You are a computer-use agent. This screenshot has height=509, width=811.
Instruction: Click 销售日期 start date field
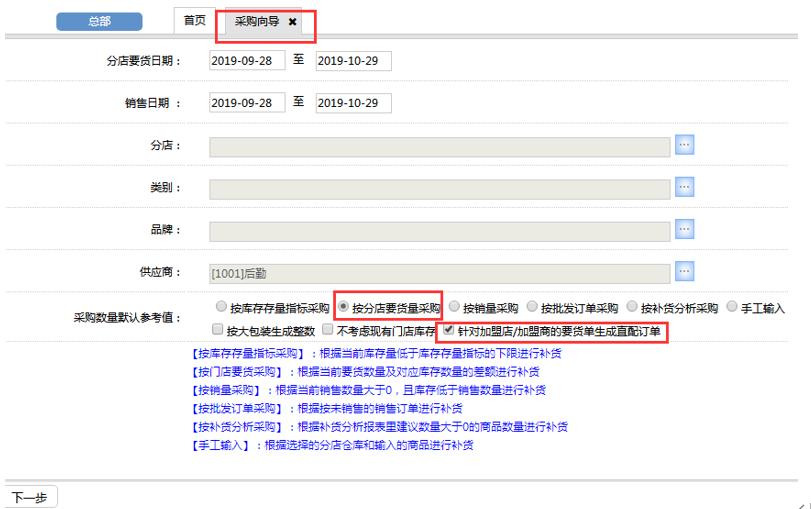[247, 102]
